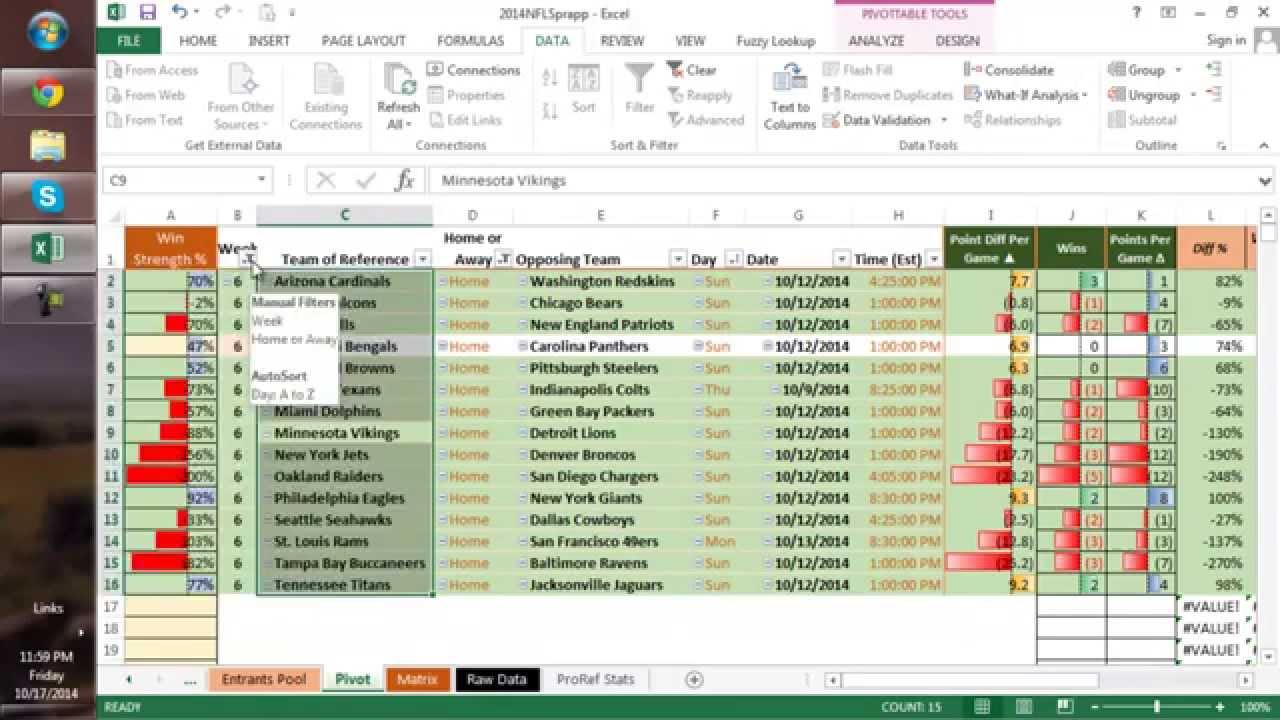
Task: Open the Team of Reference filter dropdown
Action: coord(423,260)
